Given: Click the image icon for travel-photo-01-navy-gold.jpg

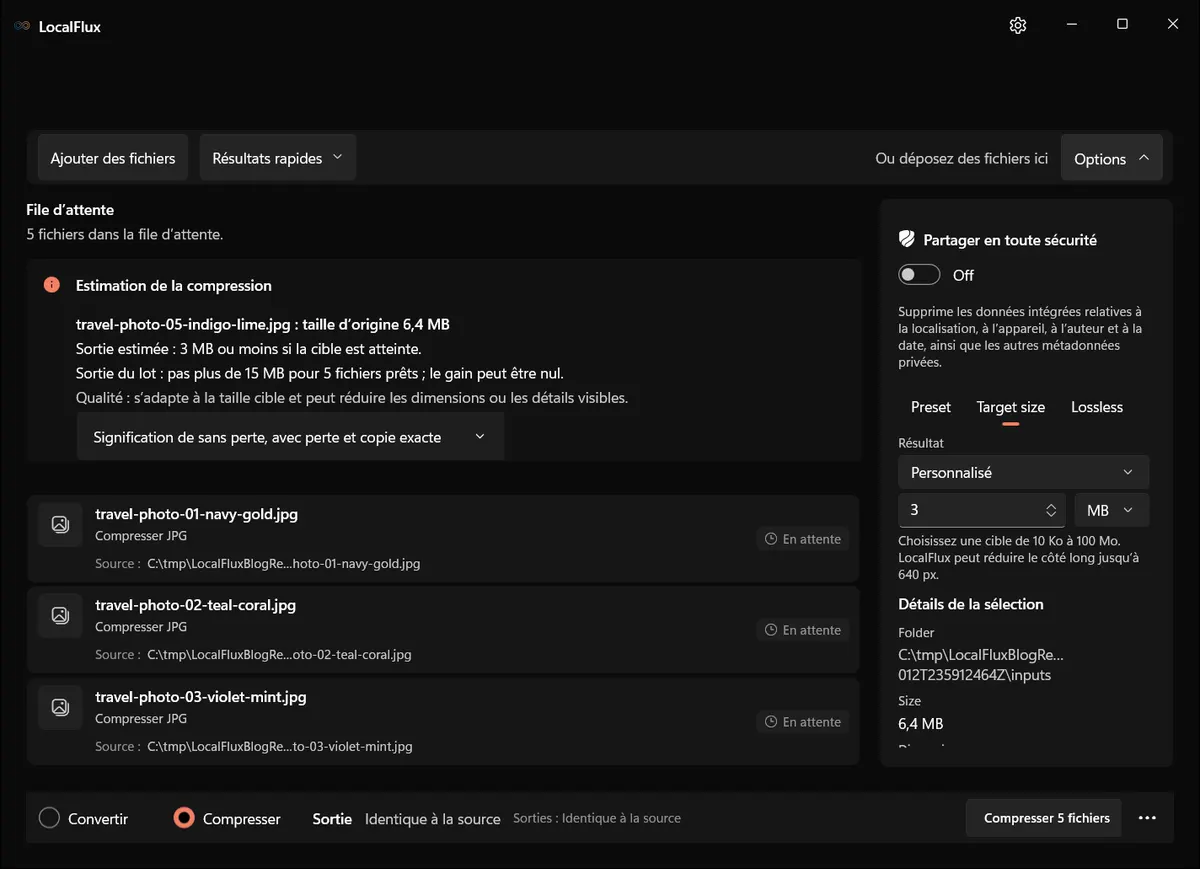Looking at the screenshot, I should [x=60, y=524].
